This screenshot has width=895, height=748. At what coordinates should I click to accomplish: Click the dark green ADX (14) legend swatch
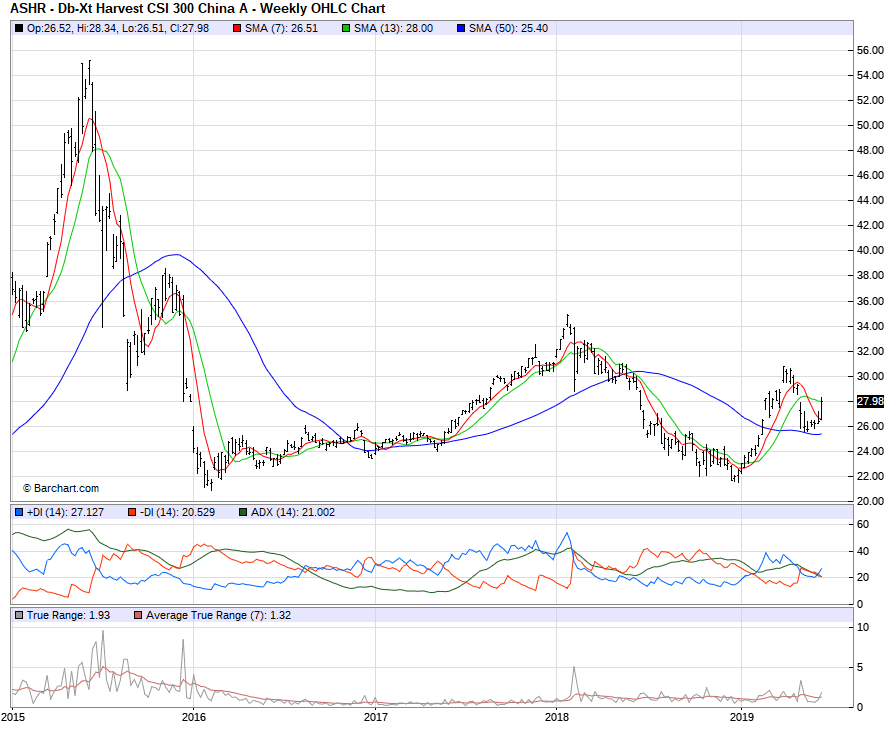coord(243,512)
